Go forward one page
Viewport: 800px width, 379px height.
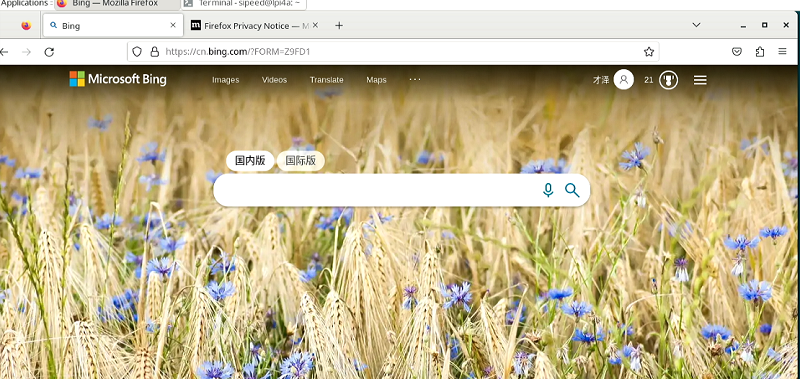pos(27,52)
